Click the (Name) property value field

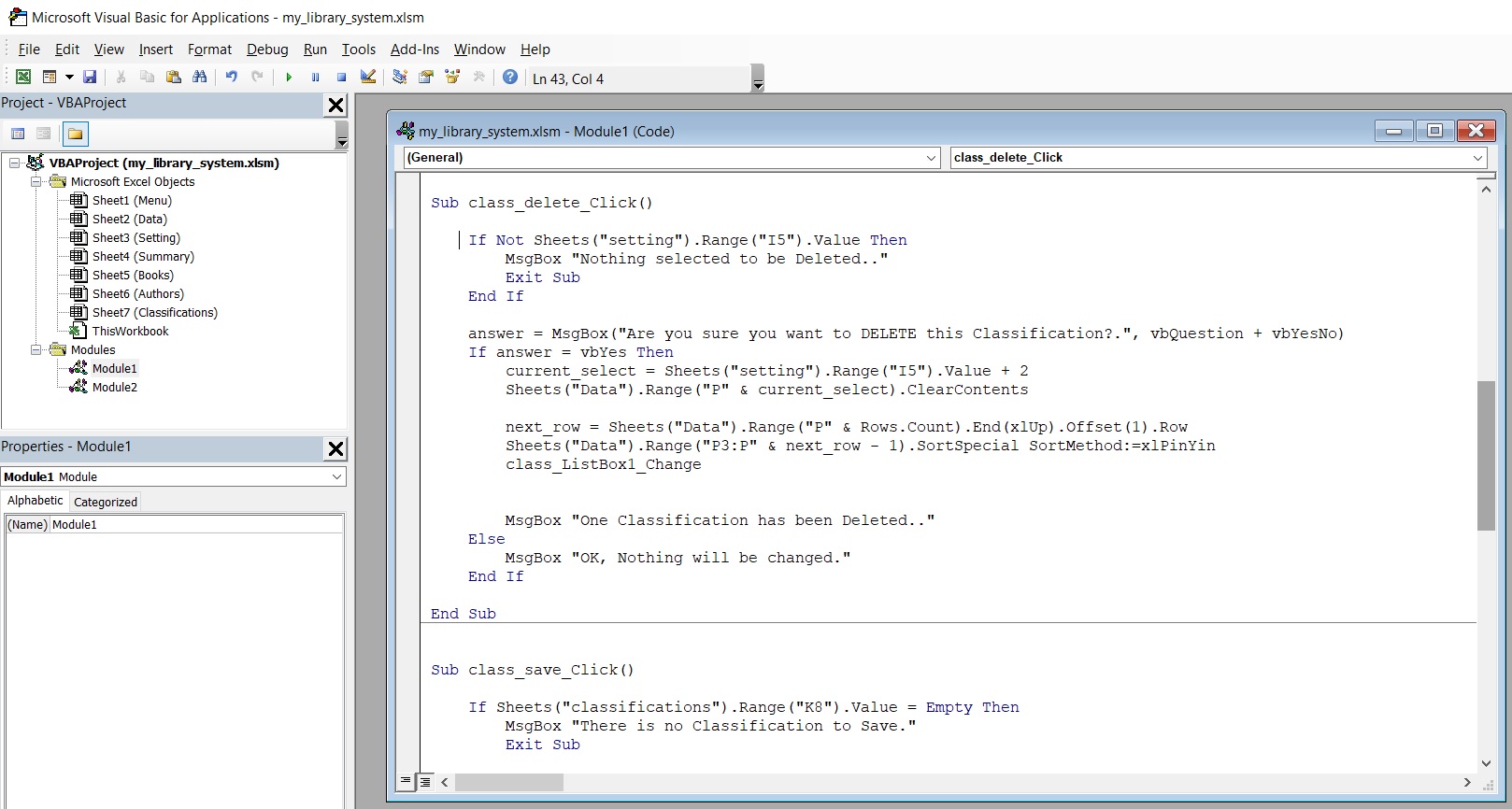coord(196,525)
